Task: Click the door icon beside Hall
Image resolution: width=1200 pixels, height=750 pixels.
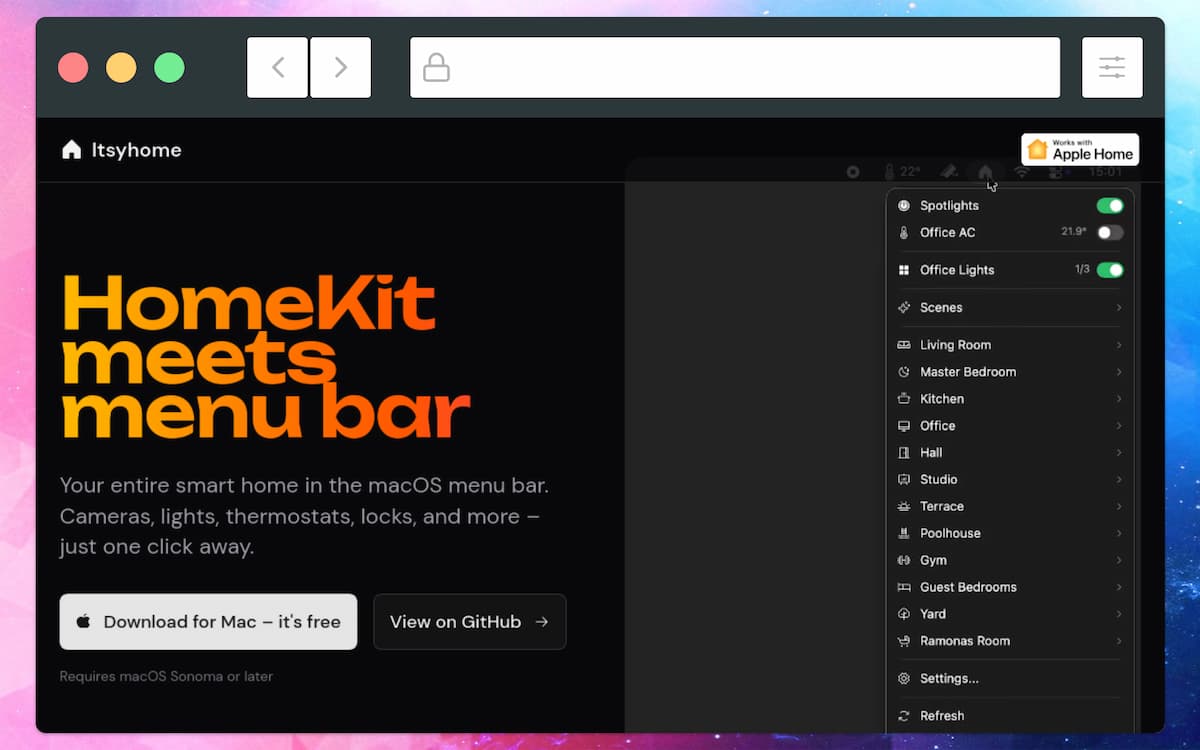Action: coord(904,452)
